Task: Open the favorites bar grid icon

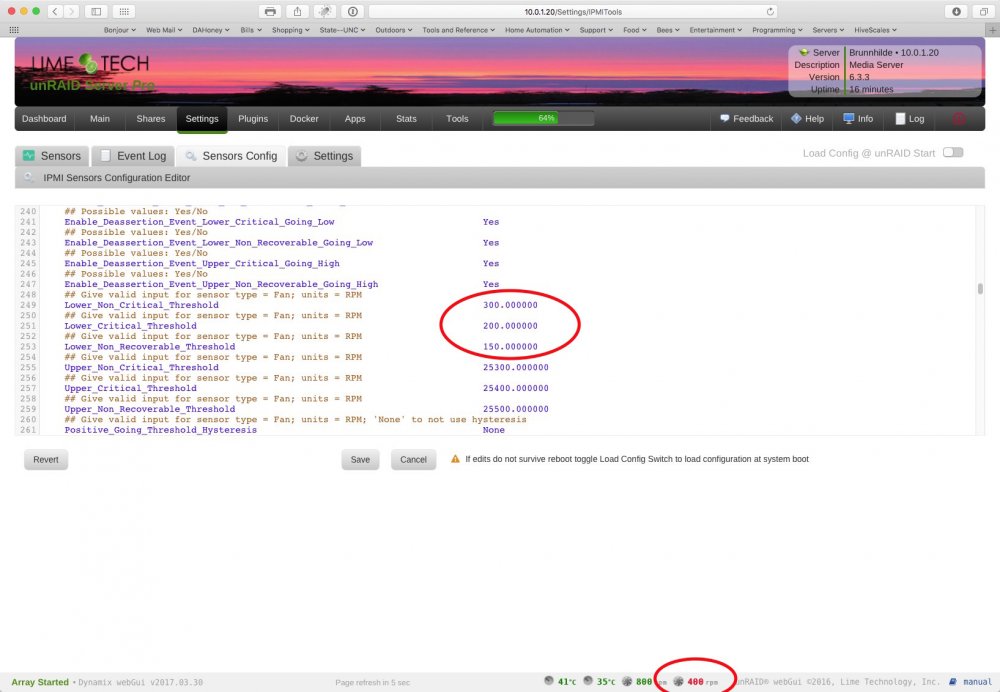Action: tap(14, 30)
